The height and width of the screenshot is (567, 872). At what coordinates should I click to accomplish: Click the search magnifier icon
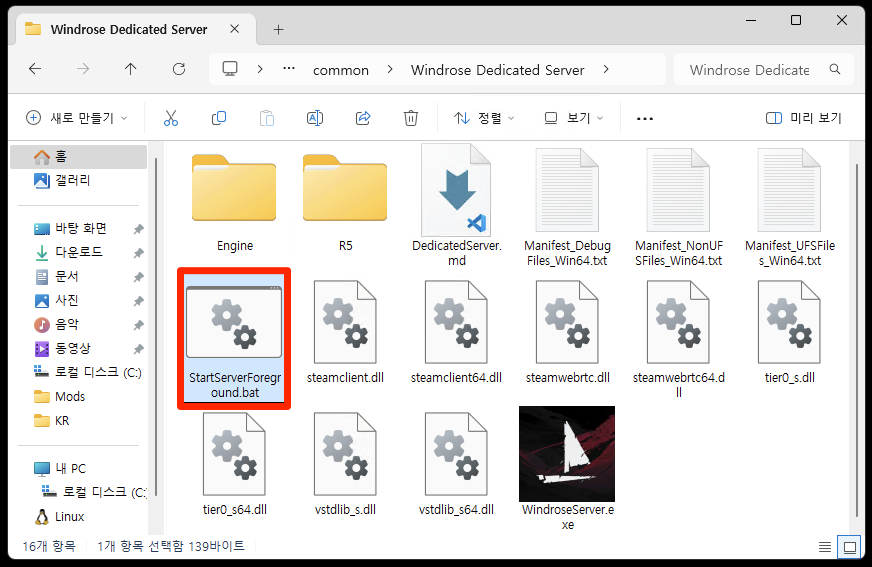click(x=835, y=69)
